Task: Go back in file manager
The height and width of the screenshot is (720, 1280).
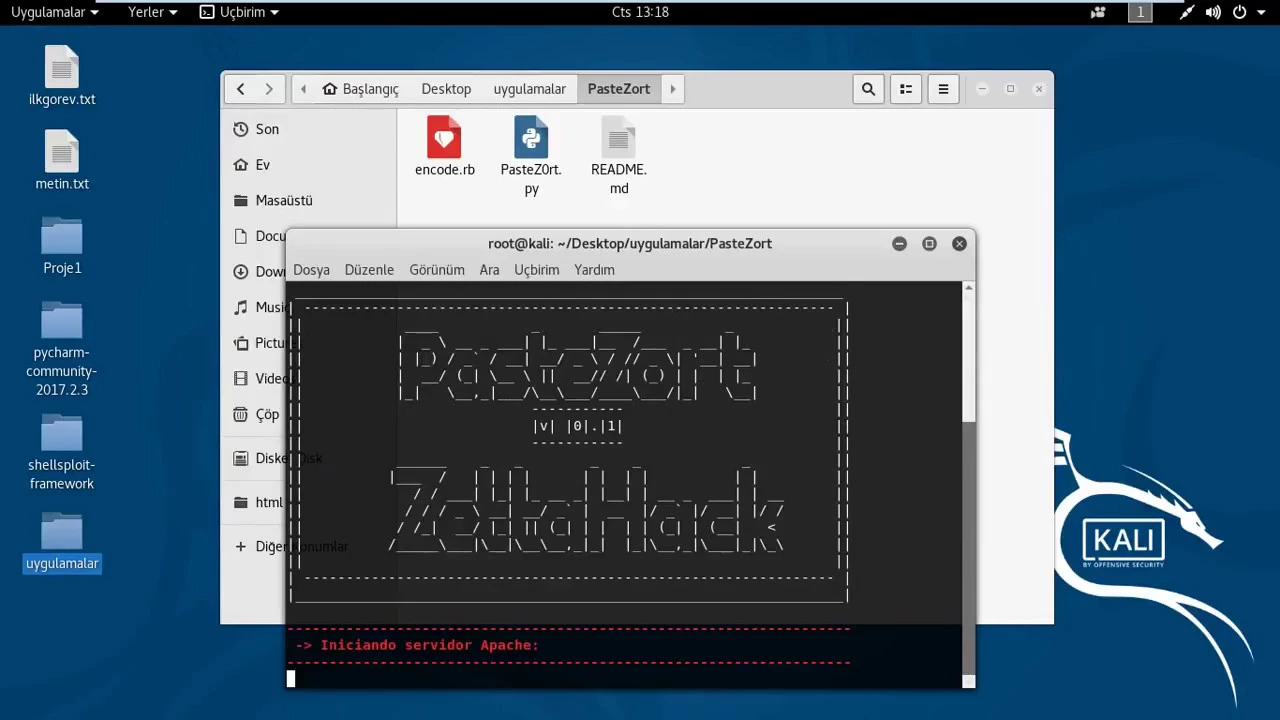Action: (240, 89)
